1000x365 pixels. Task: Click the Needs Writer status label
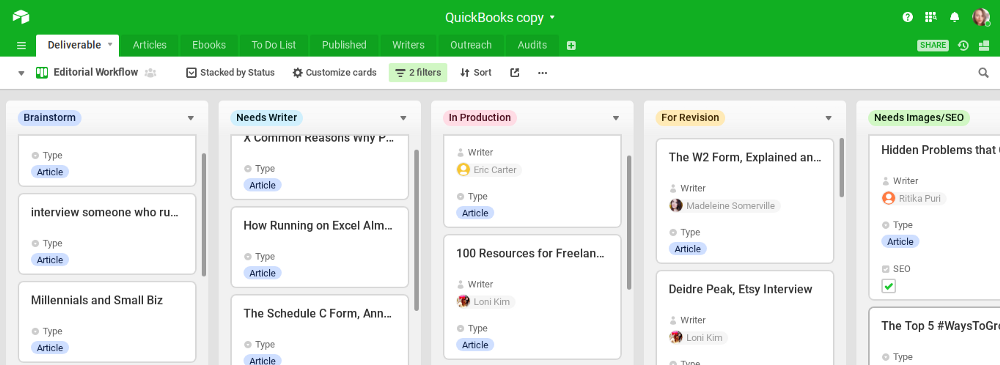tap(267, 117)
